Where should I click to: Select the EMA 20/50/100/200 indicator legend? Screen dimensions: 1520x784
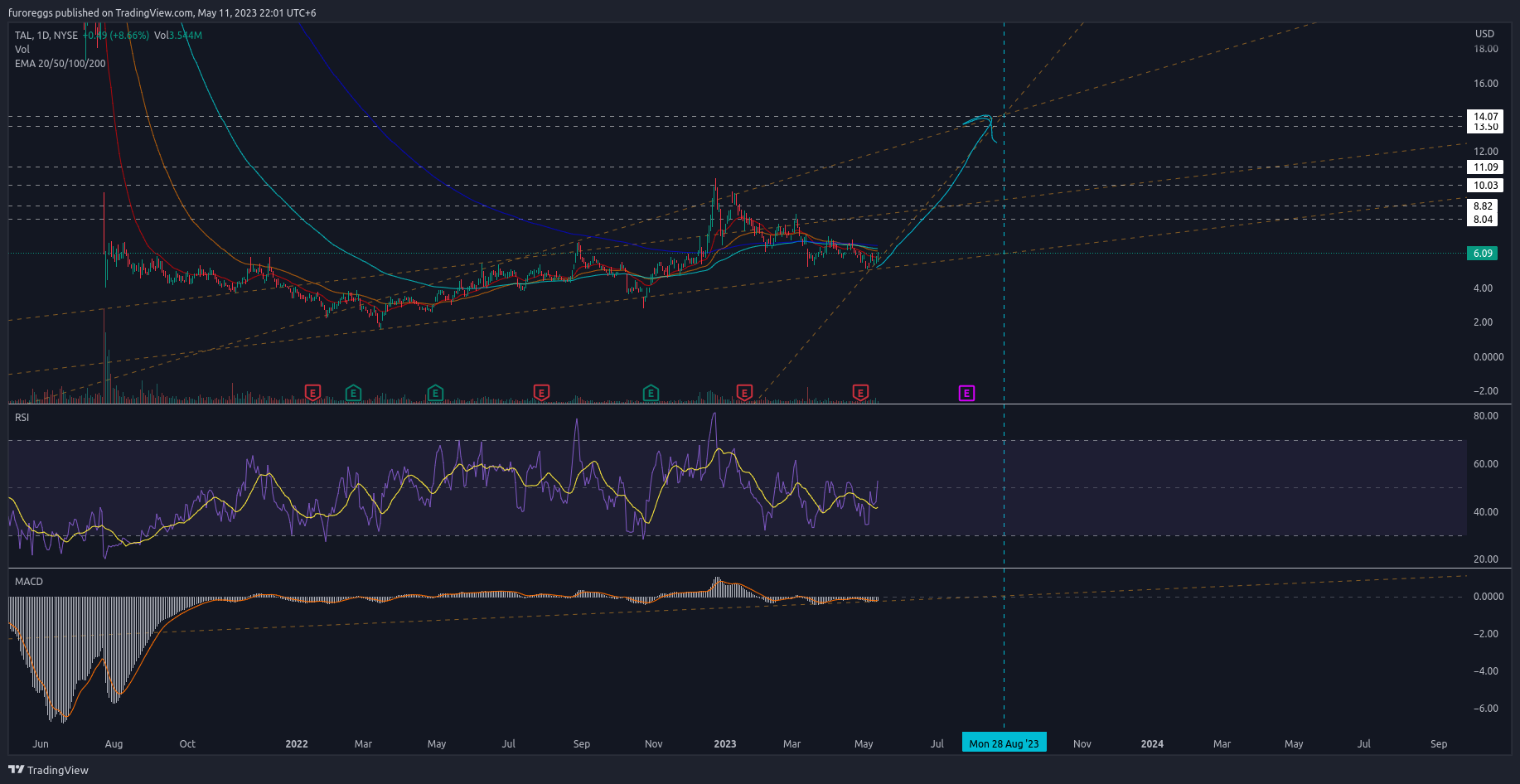pyautogui.click(x=61, y=64)
